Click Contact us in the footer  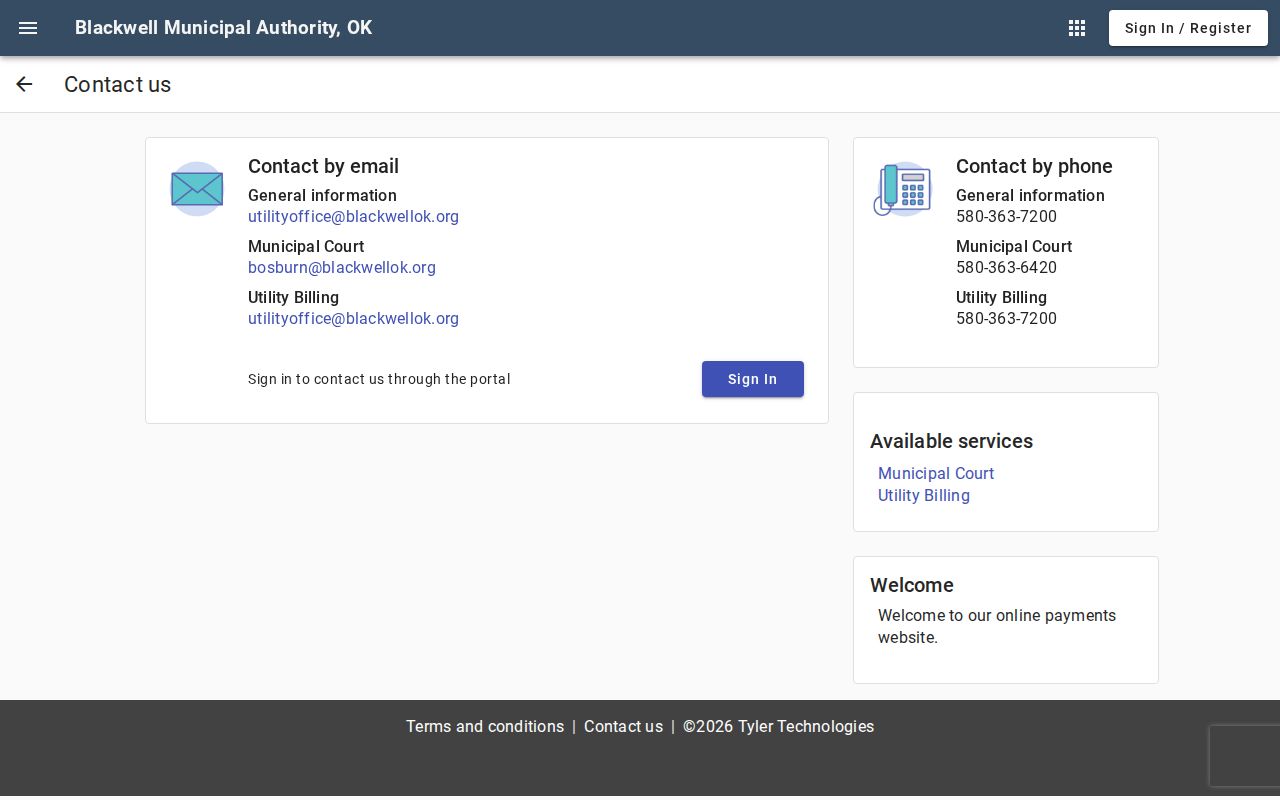(x=623, y=727)
